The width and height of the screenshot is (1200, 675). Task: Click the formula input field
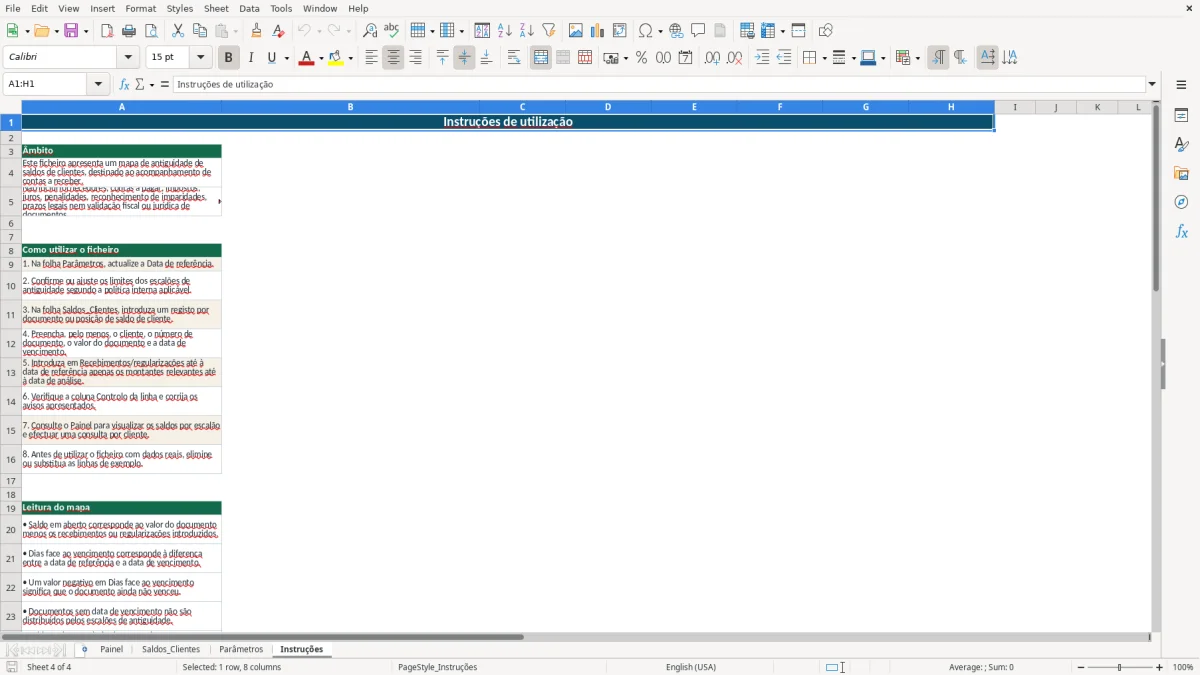click(x=659, y=84)
